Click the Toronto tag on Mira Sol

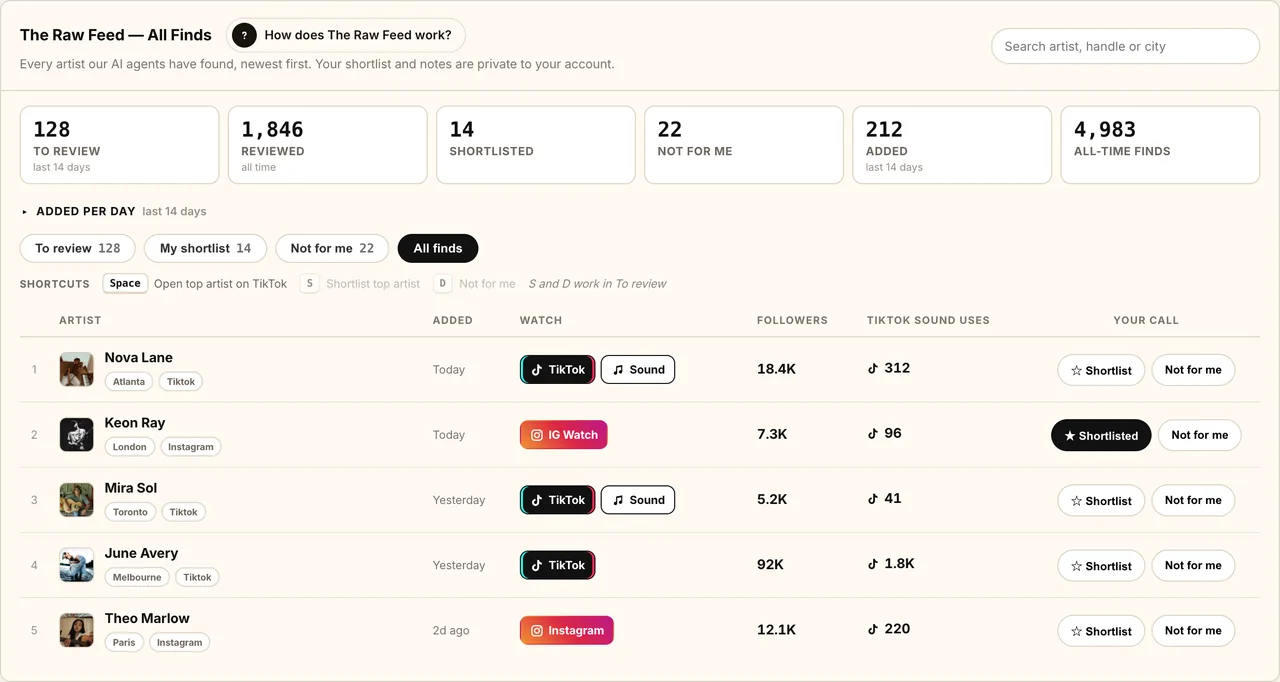click(130, 512)
